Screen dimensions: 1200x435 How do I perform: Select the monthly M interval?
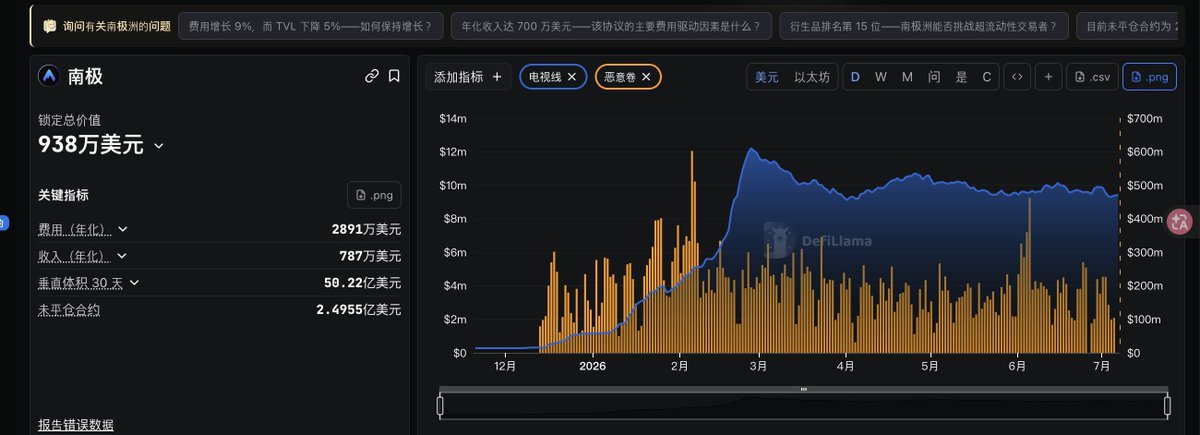click(907, 77)
